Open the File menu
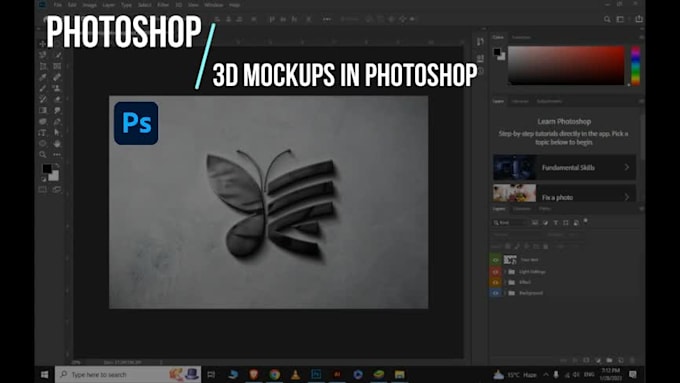Image resolution: width=680 pixels, height=383 pixels. click(x=58, y=5)
